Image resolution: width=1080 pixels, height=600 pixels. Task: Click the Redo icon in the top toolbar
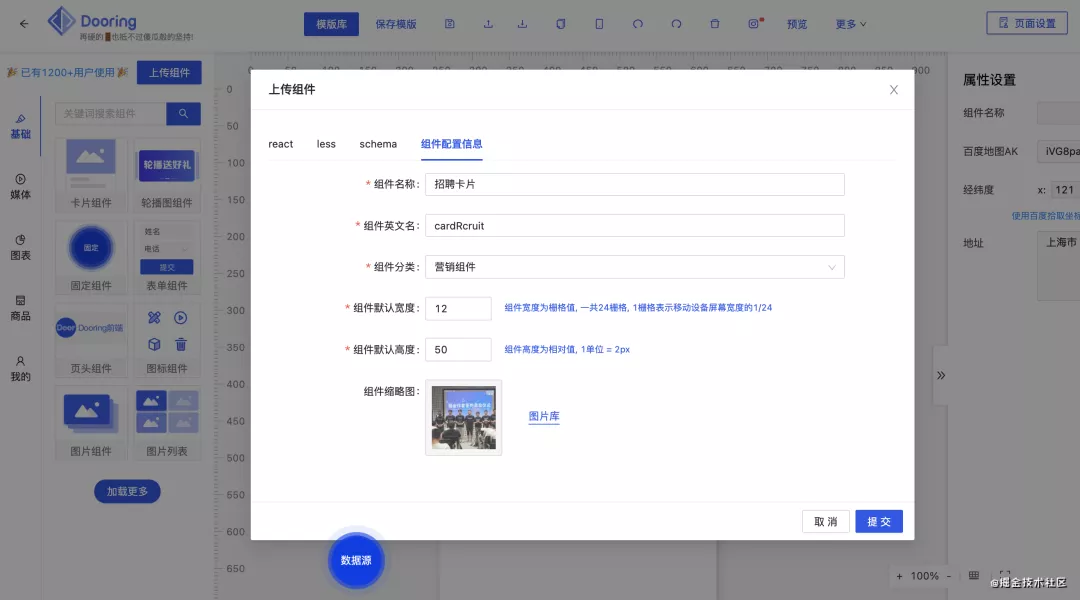(676, 23)
